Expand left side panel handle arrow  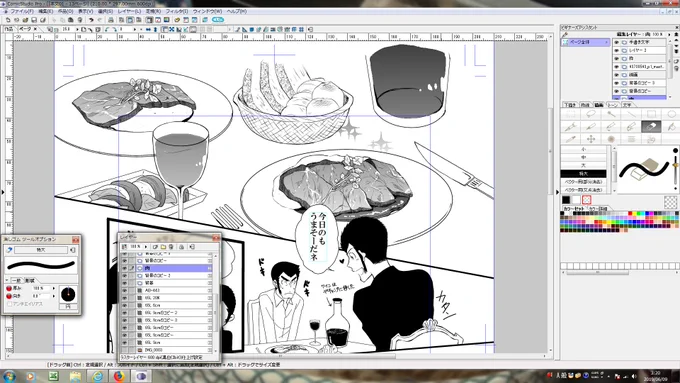pos(3,192)
